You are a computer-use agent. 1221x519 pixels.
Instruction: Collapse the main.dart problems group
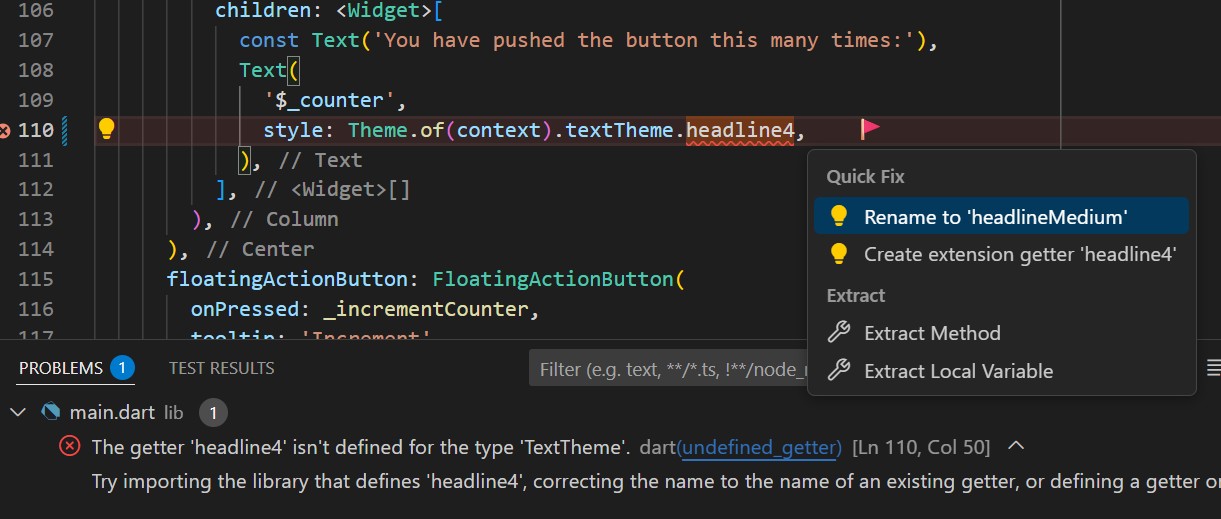click(17, 411)
